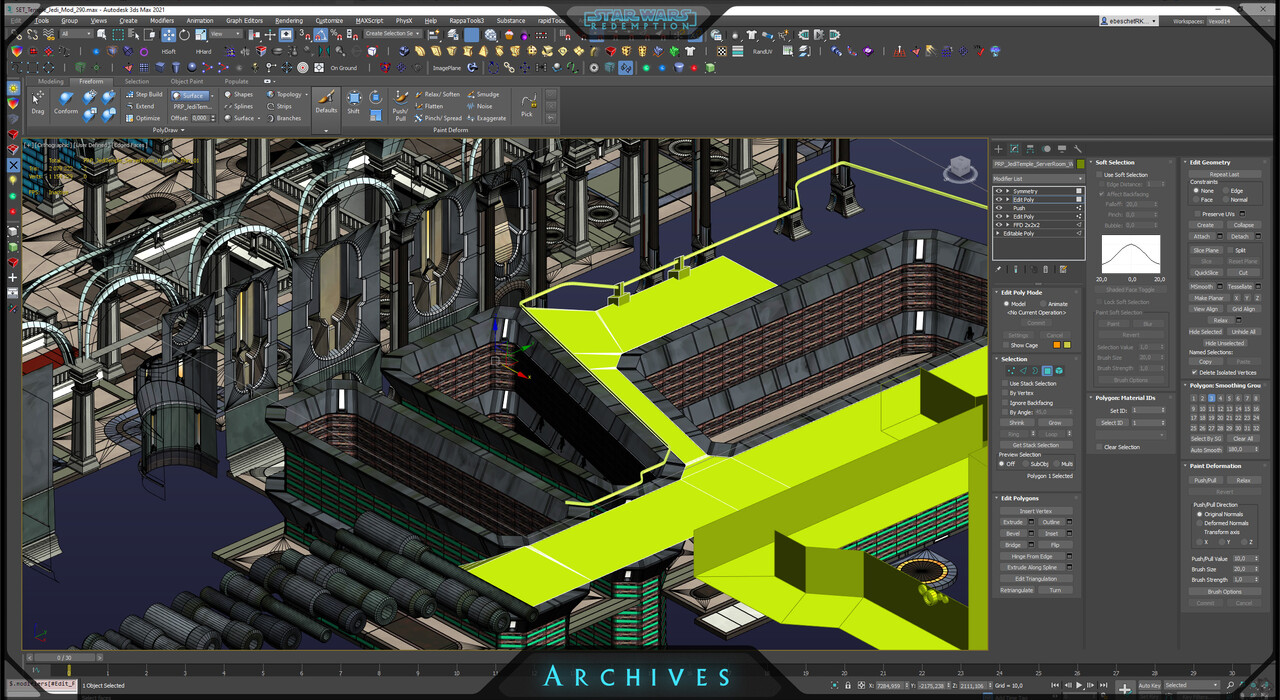The image size is (1280, 700).
Task: Open the MAXScript menu
Action: coord(369,20)
